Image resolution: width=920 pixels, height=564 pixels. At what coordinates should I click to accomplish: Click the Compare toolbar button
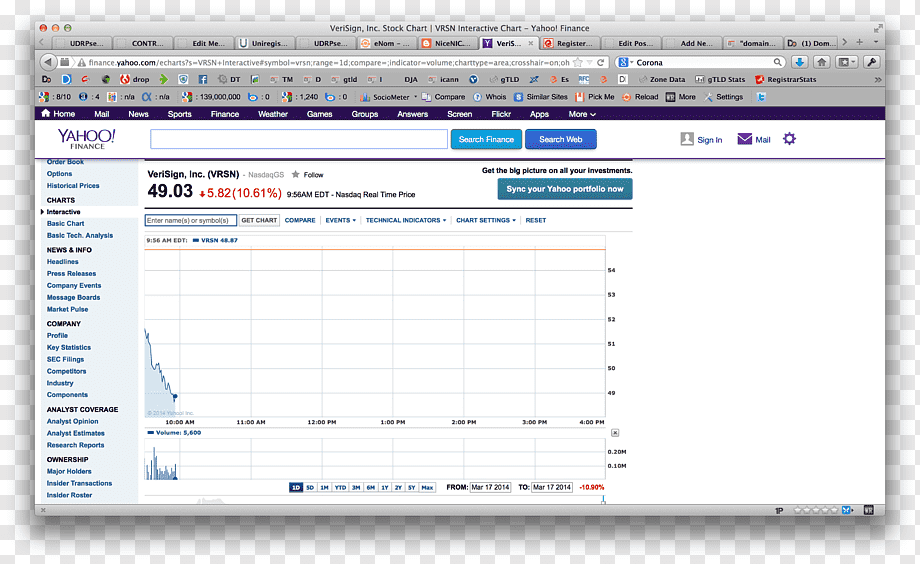point(444,97)
